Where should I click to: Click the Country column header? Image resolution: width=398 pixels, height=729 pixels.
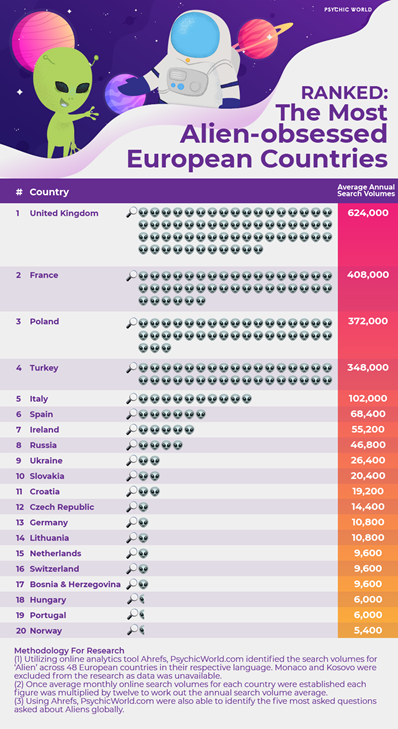pyautogui.click(x=49, y=192)
